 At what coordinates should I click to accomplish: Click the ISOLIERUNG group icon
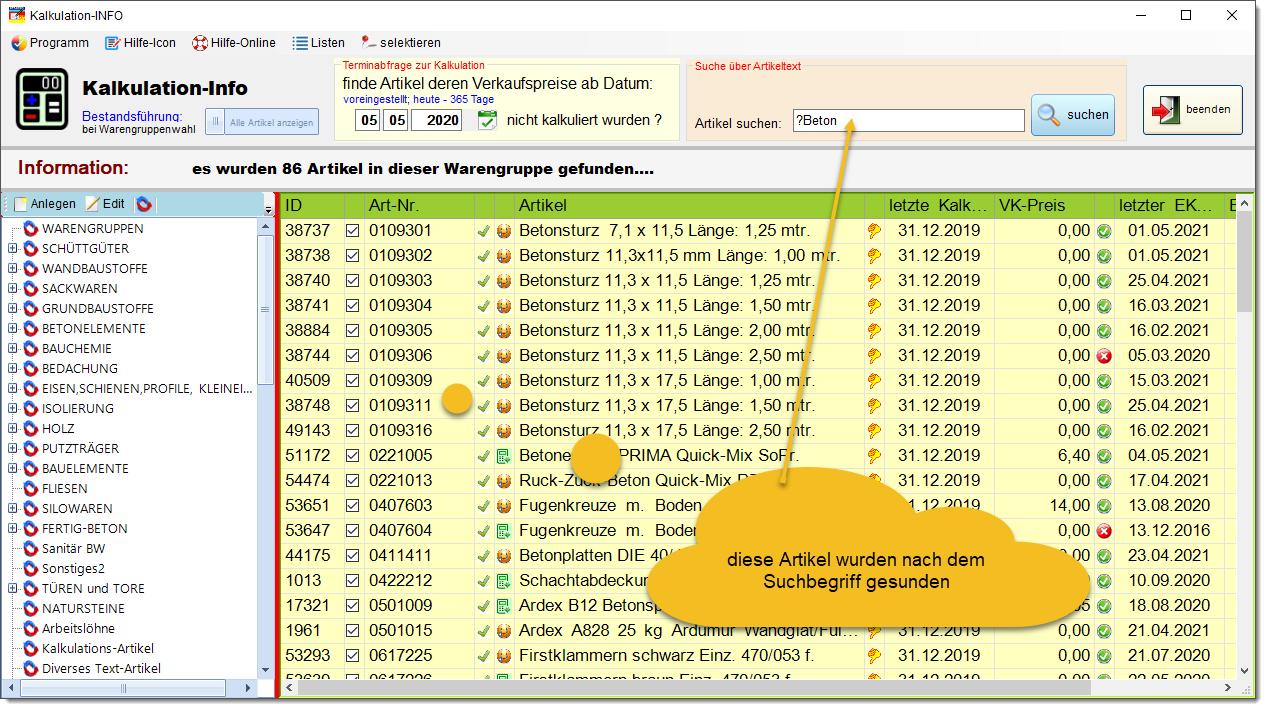[x=30, y=409]
